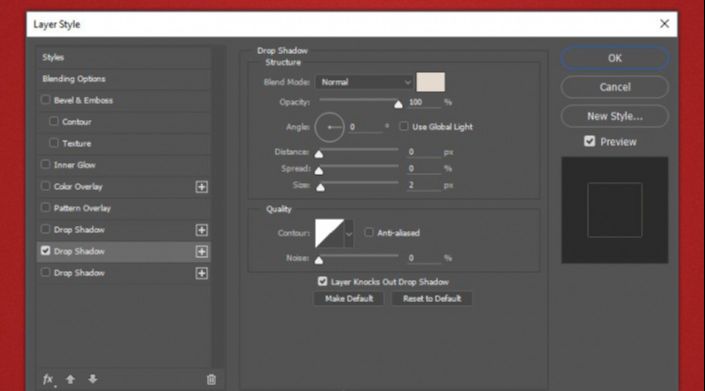Delete effect using trash icon
705x391 pixels.
pos(211,380)
